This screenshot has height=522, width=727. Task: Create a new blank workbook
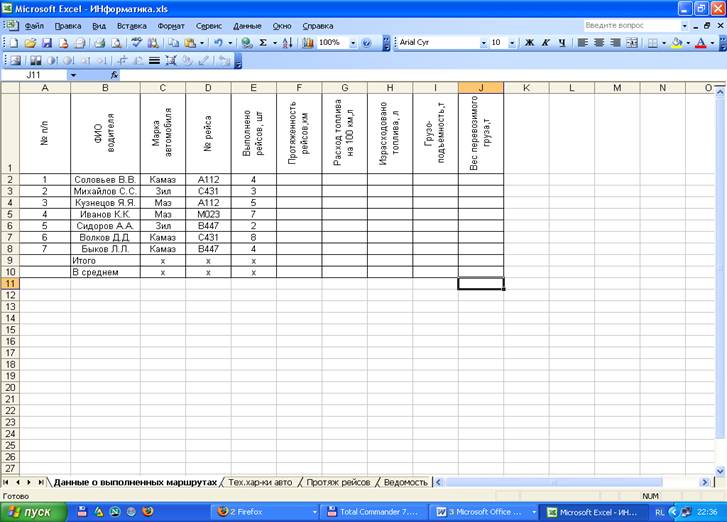point(14,43)
